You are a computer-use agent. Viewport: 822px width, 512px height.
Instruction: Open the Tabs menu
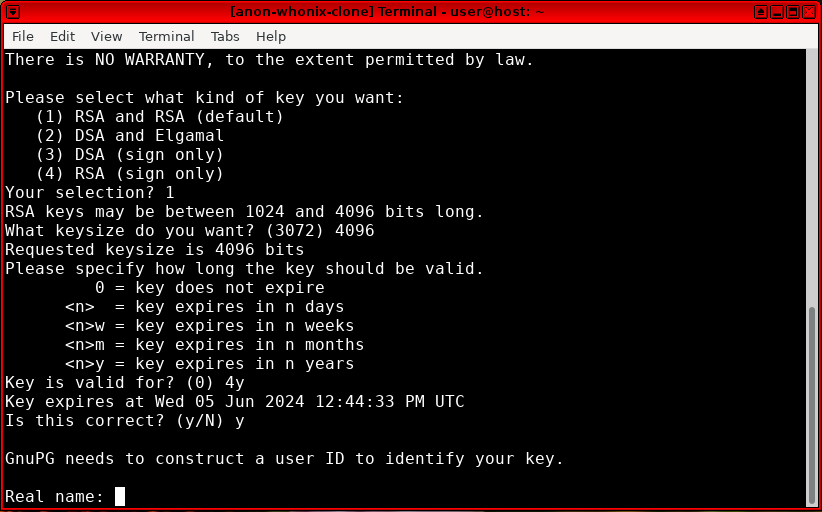(x=225, y=36)
